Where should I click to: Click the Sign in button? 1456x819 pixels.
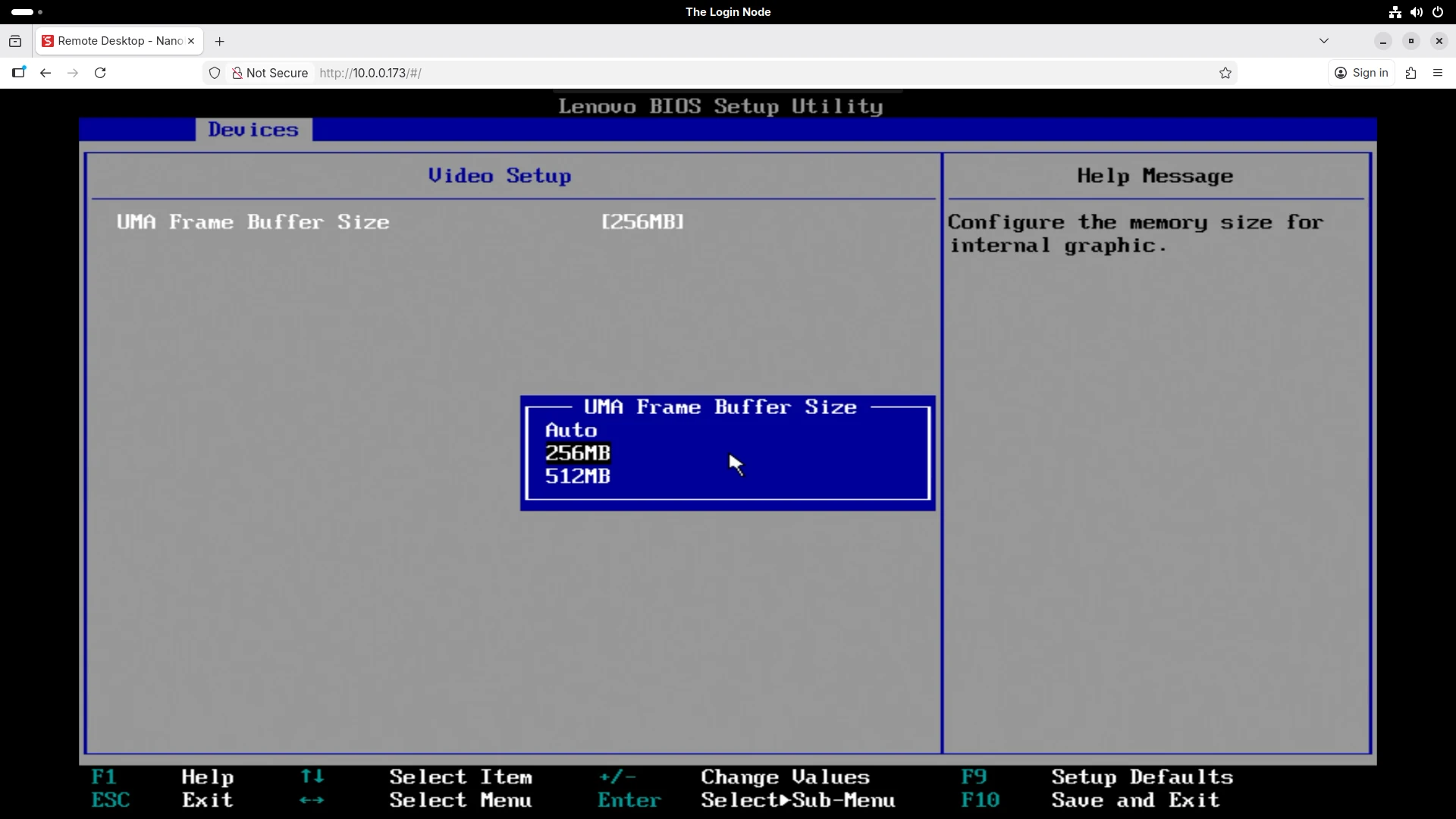point(1361,73)
